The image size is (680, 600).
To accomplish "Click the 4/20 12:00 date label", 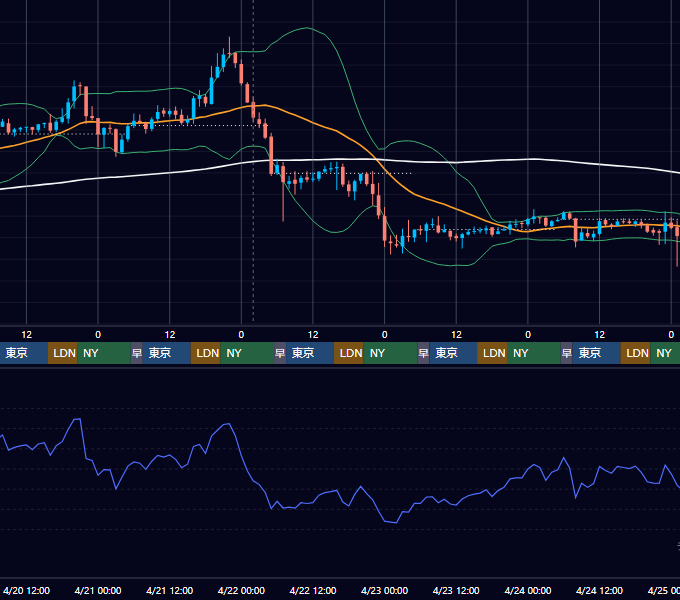I will (x=26, y=590).
